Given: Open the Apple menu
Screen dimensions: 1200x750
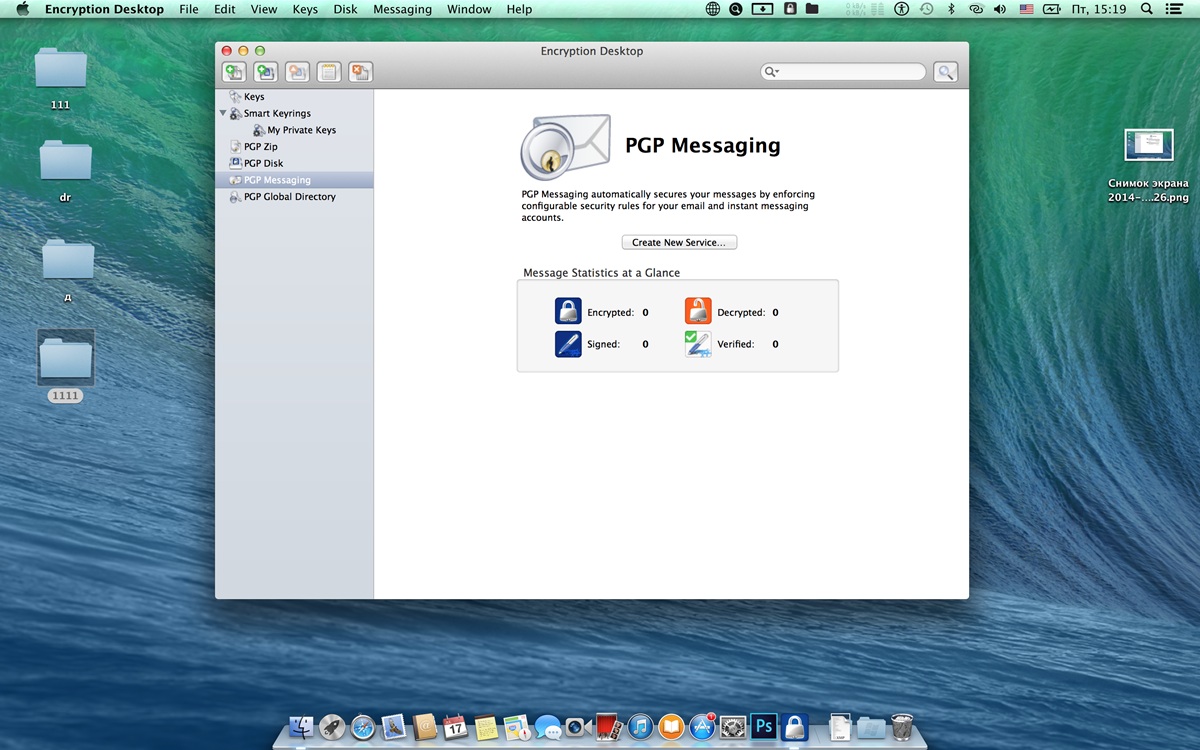Looking at the screenshot, I should click(x=22, y=9).
